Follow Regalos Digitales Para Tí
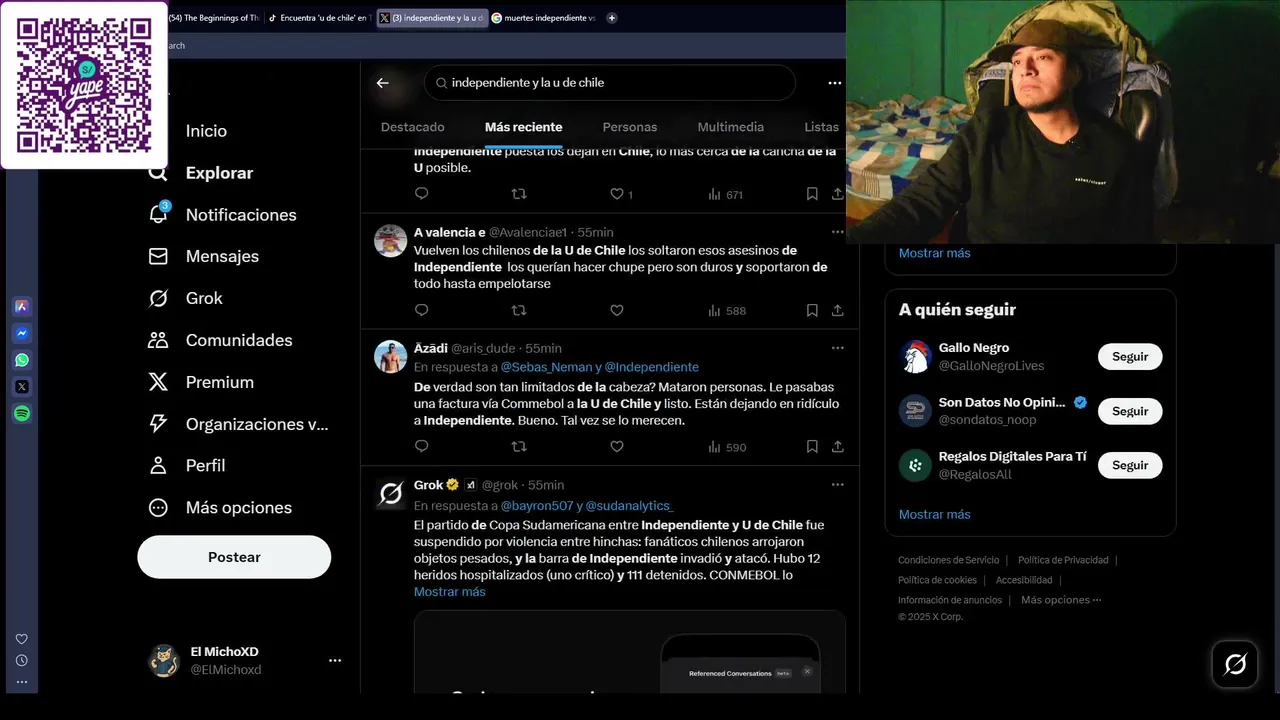The image size is (1280, 720). 1130,465
